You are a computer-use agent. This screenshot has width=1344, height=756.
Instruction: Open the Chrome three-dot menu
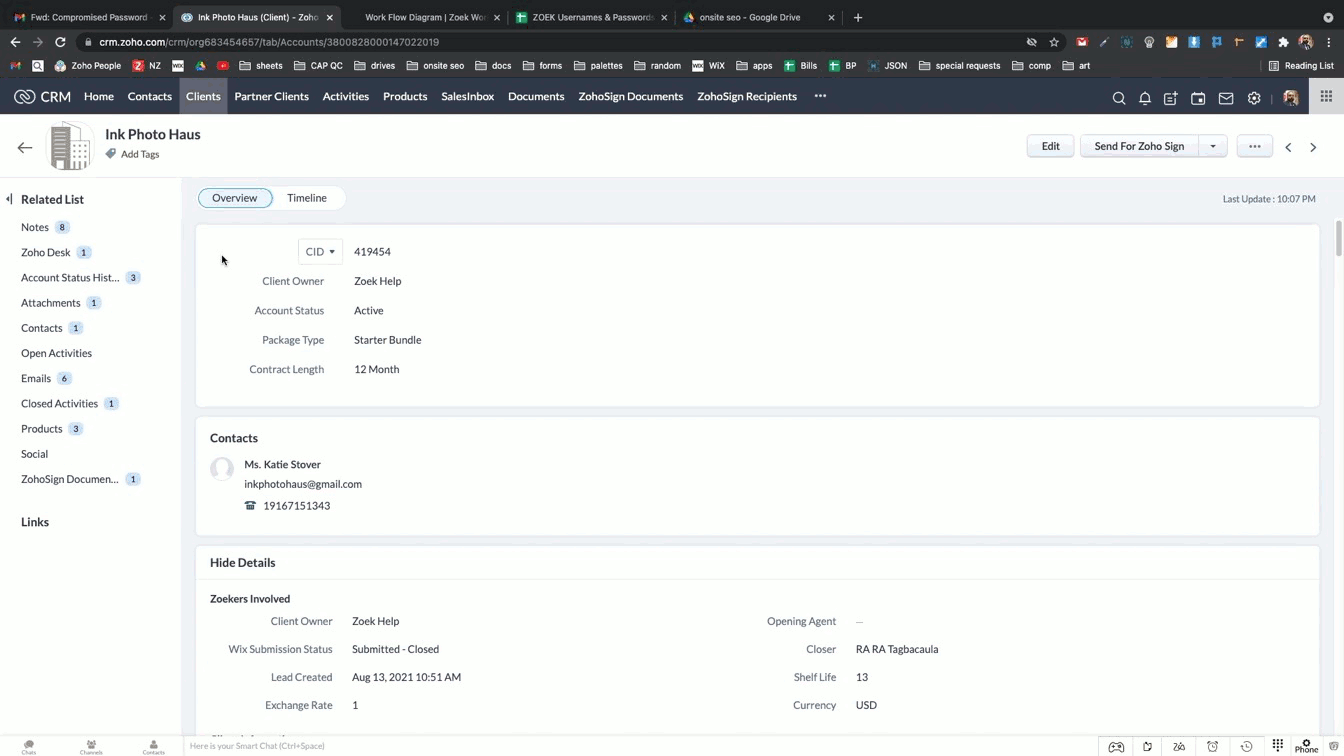point(1329,42)
